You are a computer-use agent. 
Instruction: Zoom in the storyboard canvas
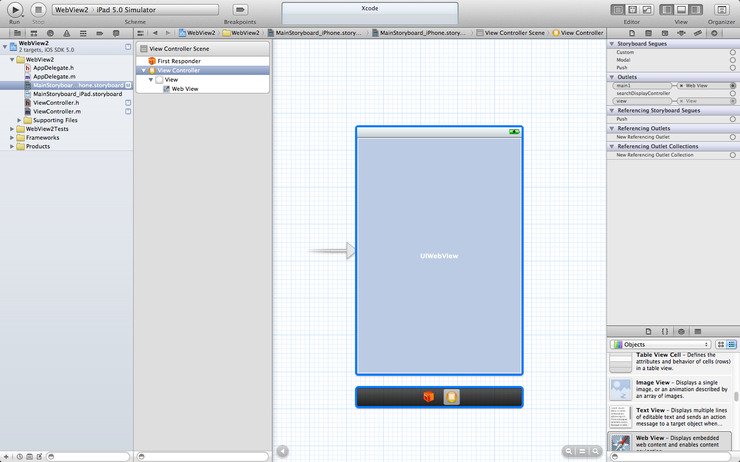tap(596, 451)
